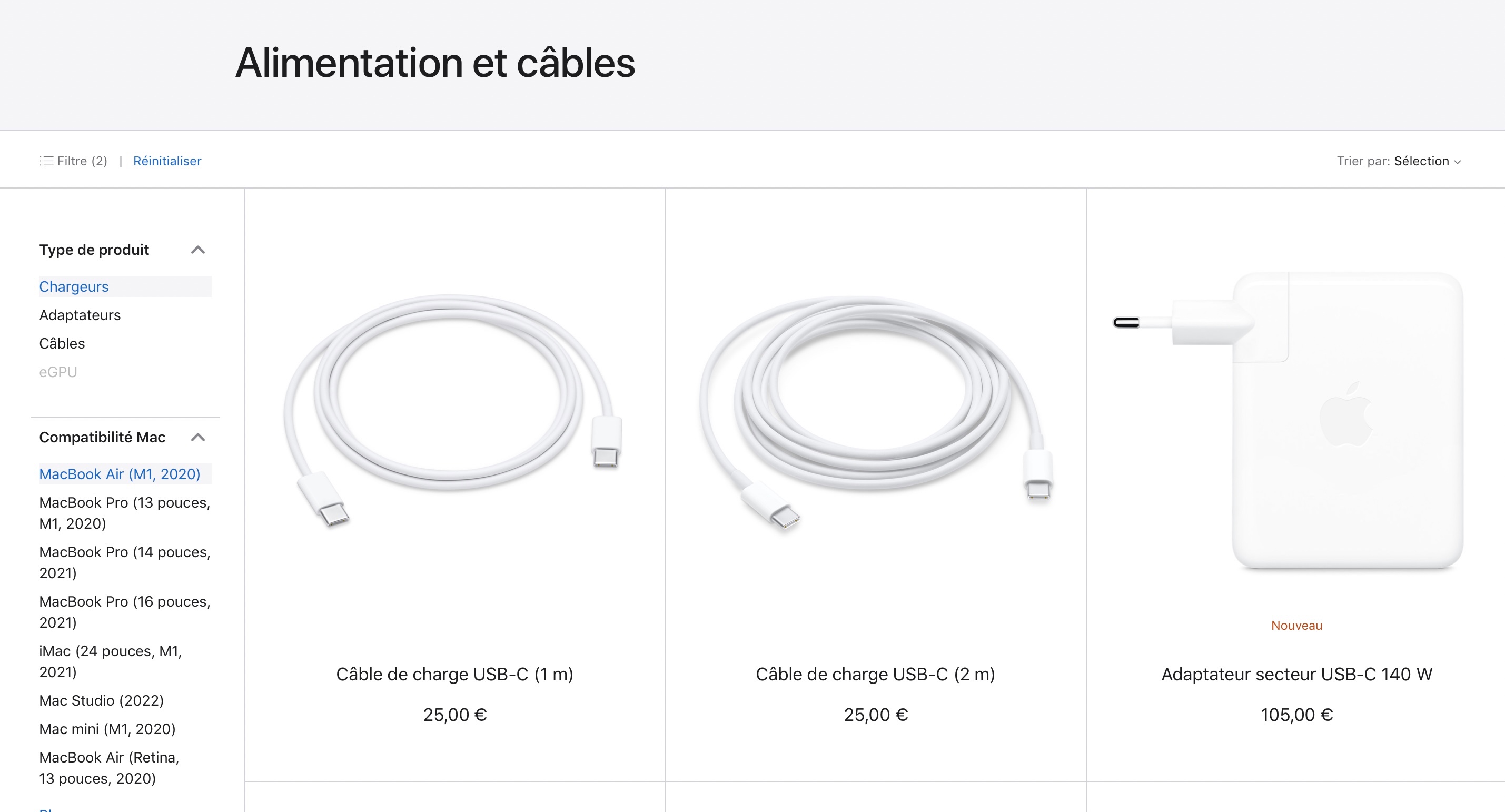
Task: Filter by MacBook Pro (16 pouces, 2021)
Action: (124, 612)
